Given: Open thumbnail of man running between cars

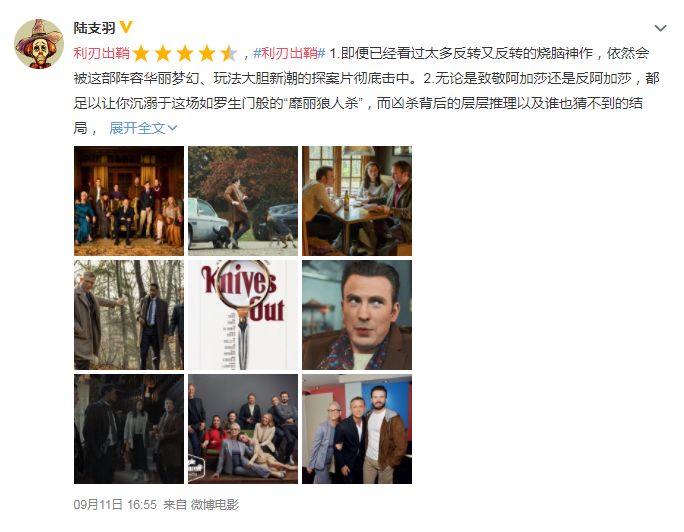Looking at the screenshot, I should 243,201.
